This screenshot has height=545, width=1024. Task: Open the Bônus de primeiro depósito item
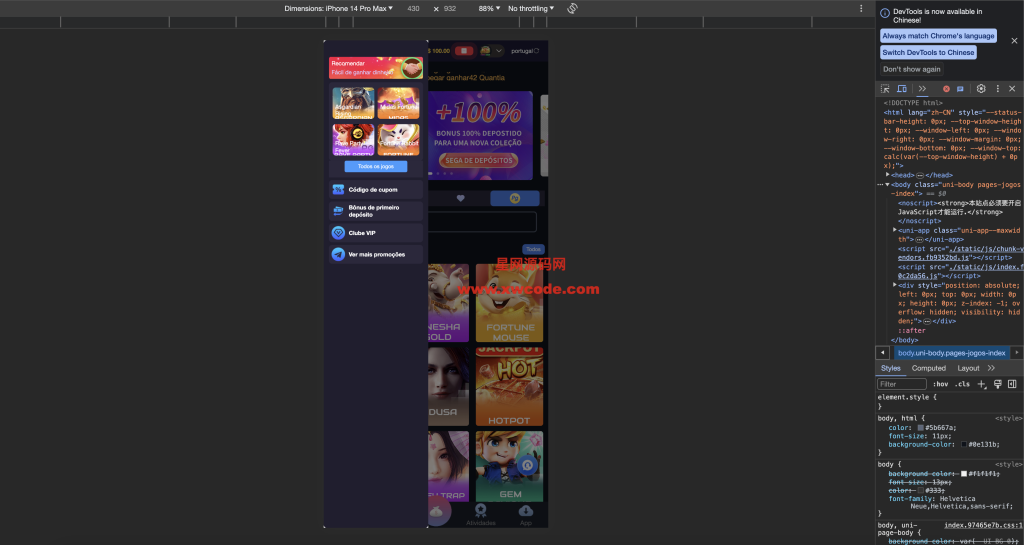(375, 211)
